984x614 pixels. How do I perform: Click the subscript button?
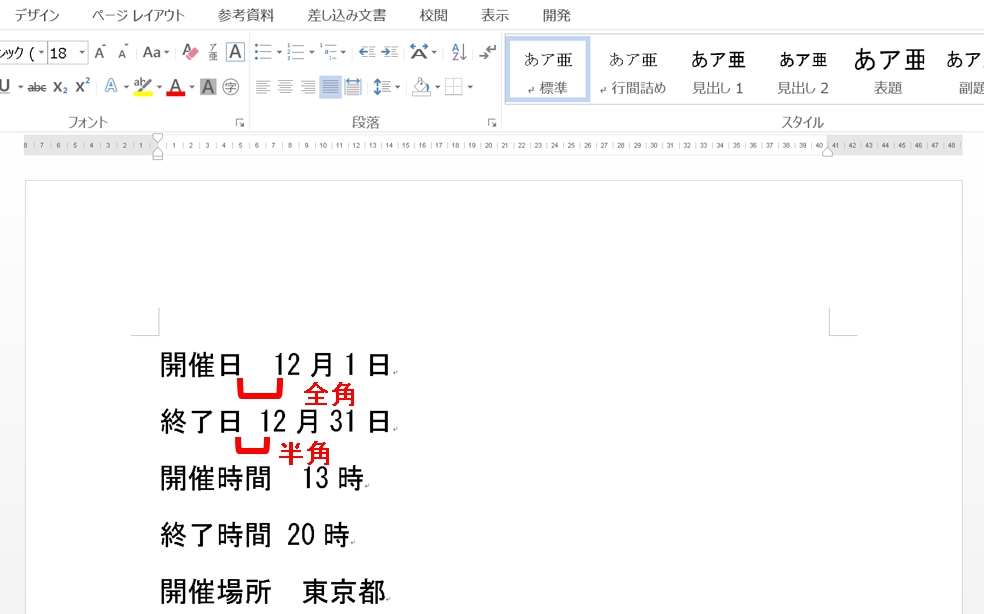(x=60, y=87)
